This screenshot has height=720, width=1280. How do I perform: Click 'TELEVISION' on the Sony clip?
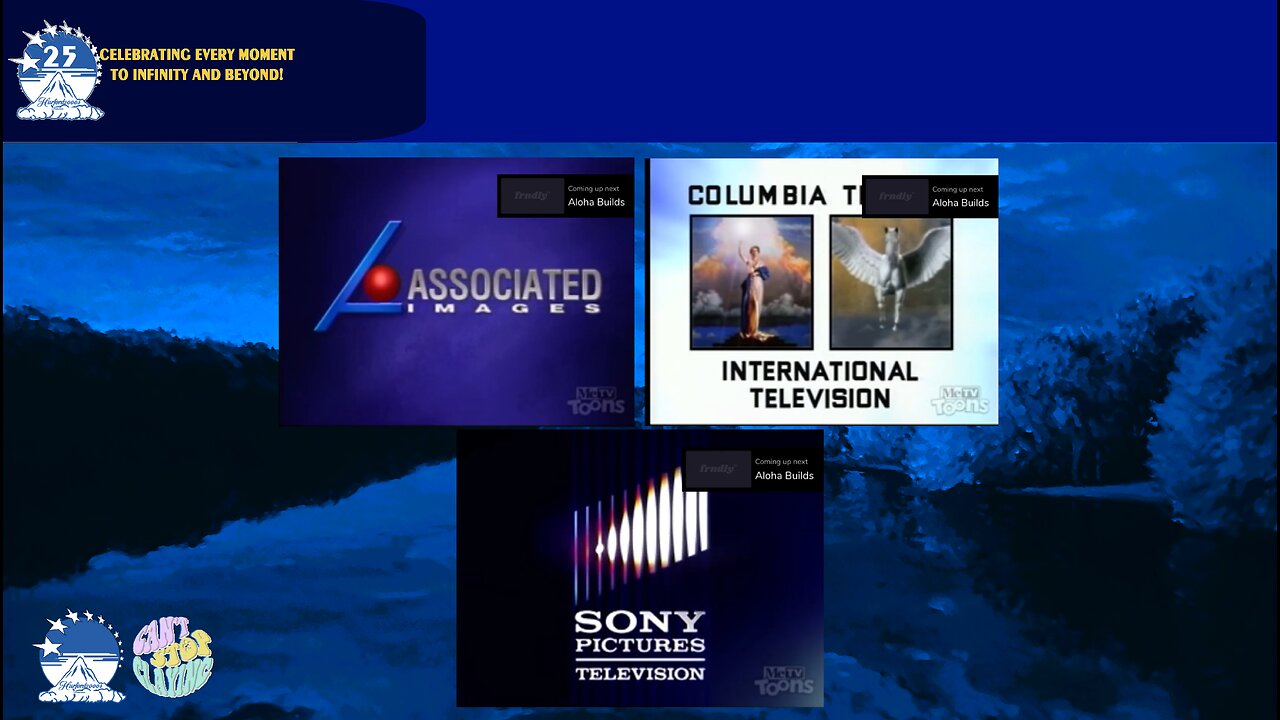pyautogui.click(x=640, y=674)
